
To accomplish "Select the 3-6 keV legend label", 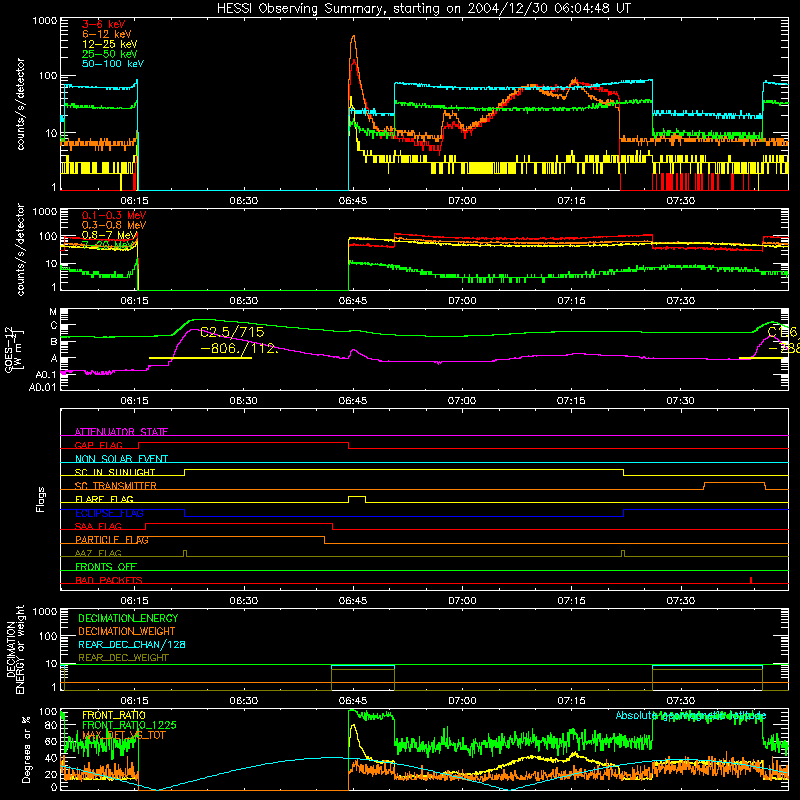I will point(103,24).
